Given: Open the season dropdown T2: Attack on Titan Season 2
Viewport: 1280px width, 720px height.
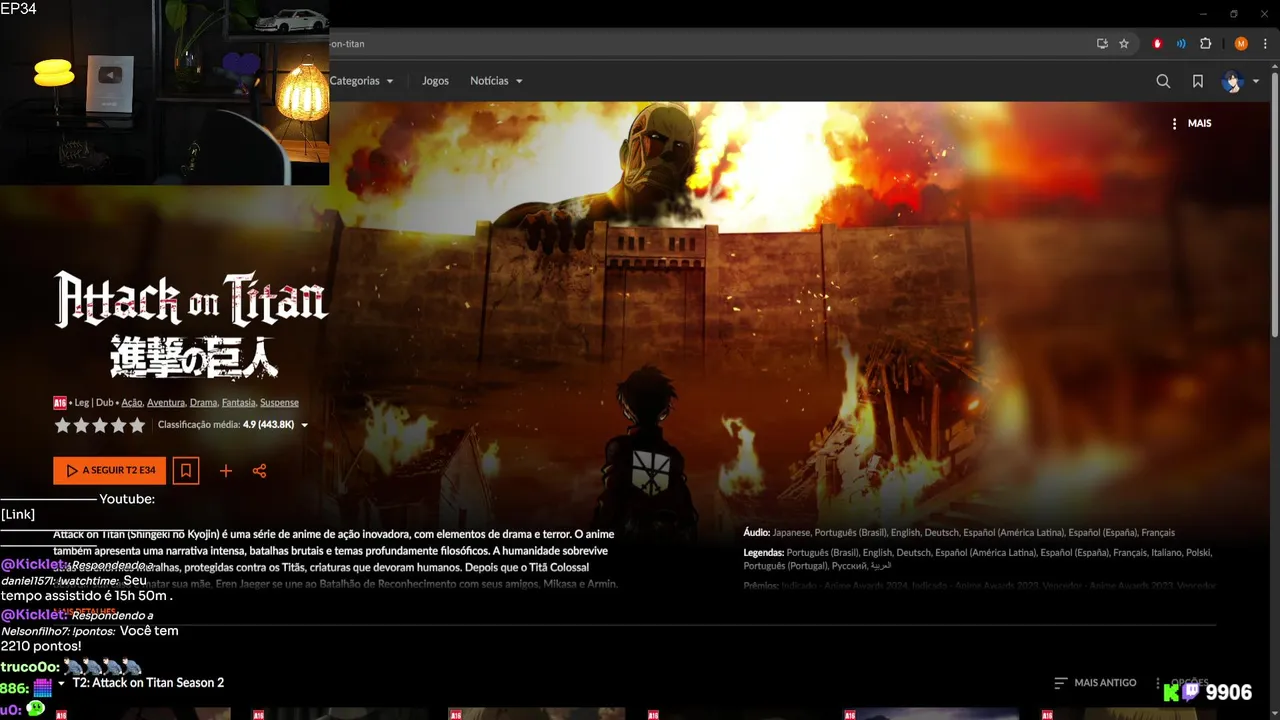Looking at the screenshot, I should [140, 683].
